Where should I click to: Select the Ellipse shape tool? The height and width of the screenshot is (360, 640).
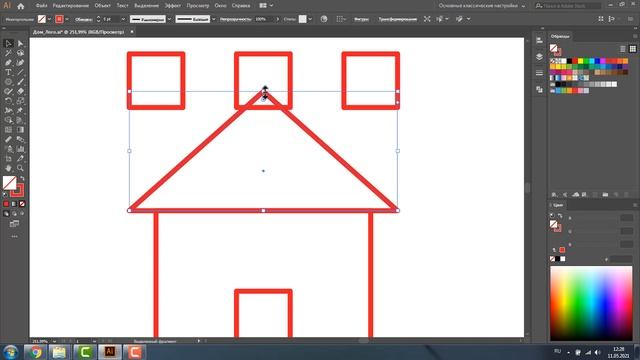point(8,82)
